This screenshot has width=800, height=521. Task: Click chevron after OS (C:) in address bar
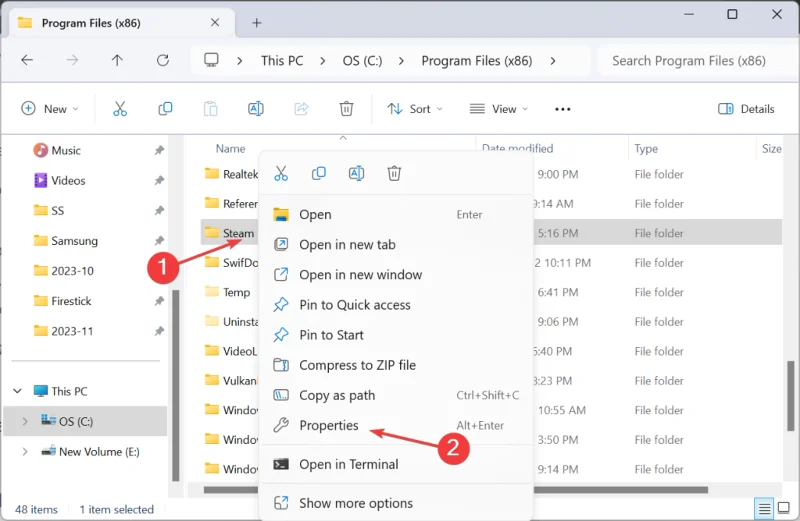[x=401, y=61]
